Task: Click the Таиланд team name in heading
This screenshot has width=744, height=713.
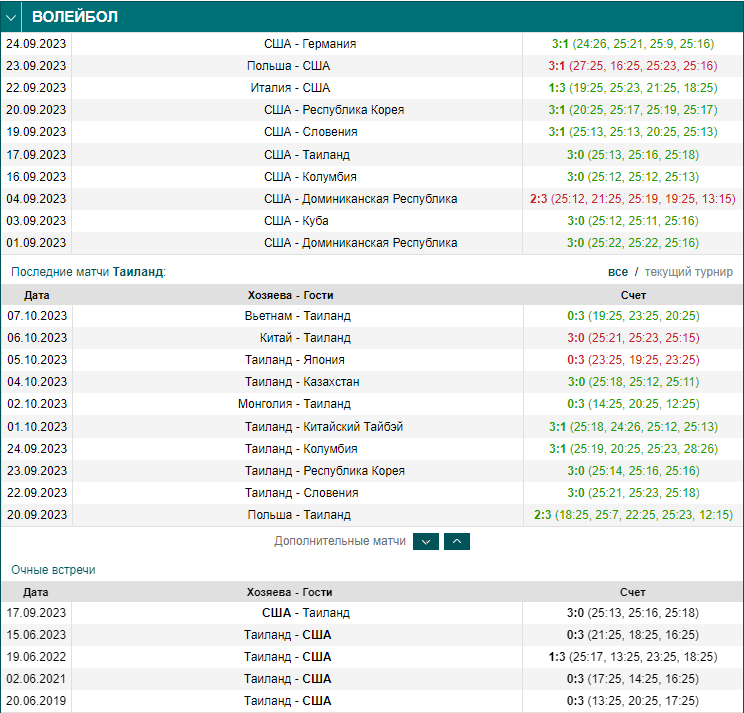Action: [x=138, y=272]
